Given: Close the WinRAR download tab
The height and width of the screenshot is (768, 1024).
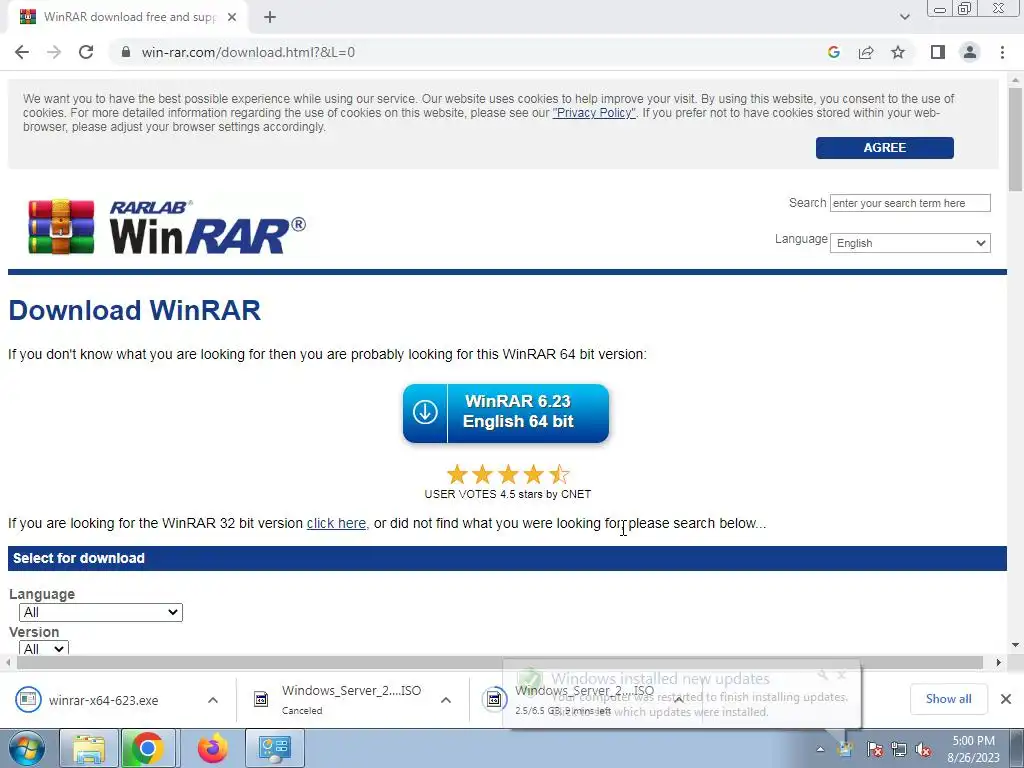Looking at the screenshot, I should 232,17.
